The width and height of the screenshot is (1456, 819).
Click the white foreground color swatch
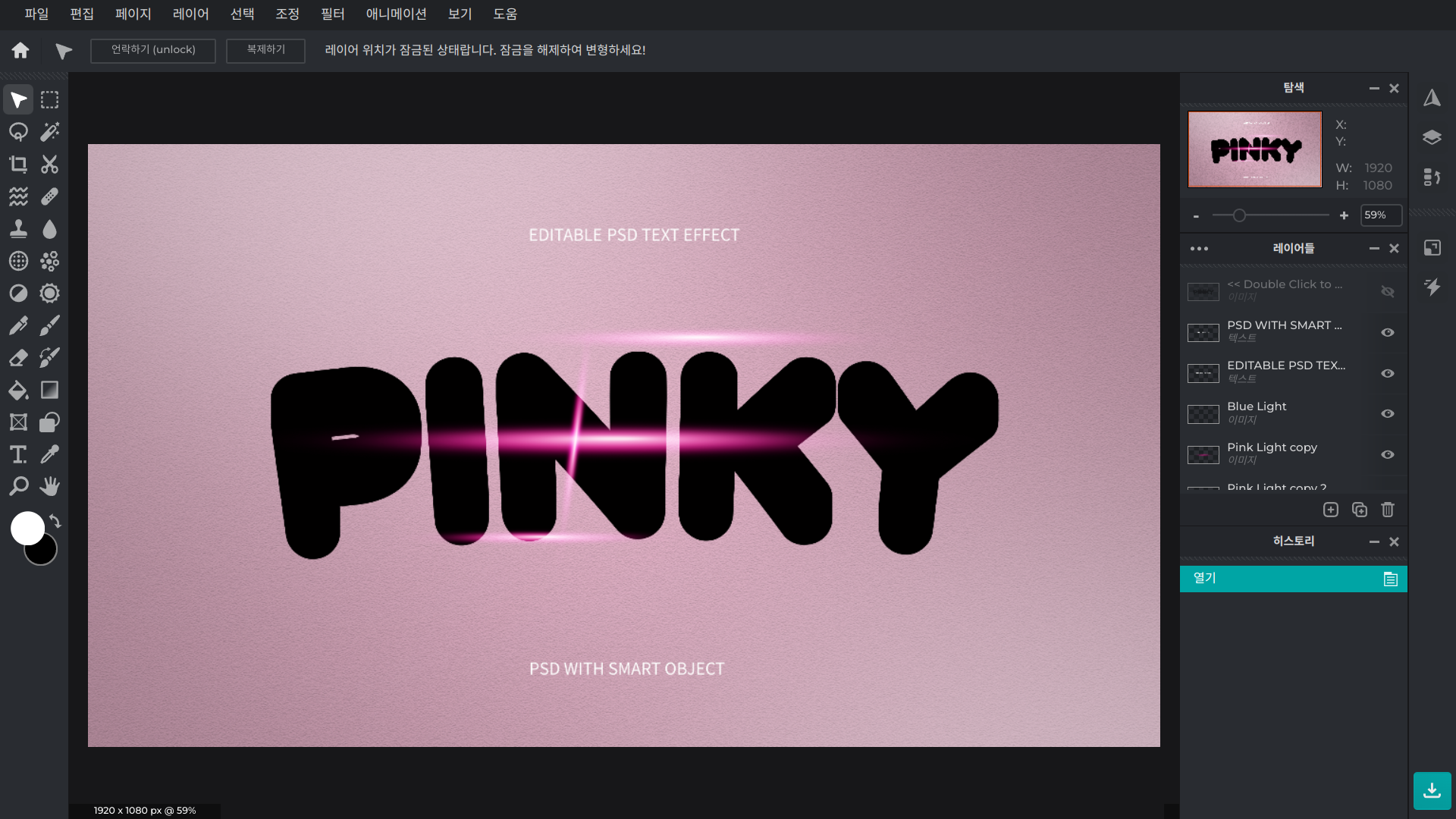pyautogui.click(x=27, y=528)
